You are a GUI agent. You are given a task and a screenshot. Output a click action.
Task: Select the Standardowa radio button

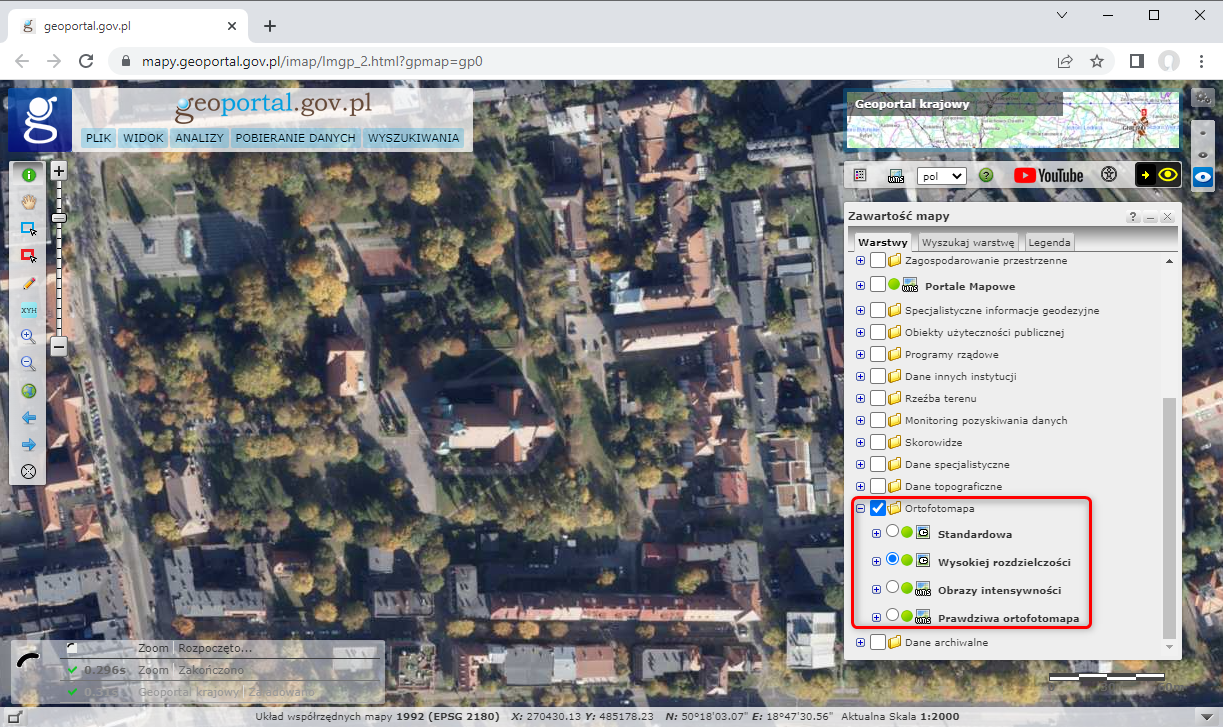pyautogui.click(x=893, y=533)
